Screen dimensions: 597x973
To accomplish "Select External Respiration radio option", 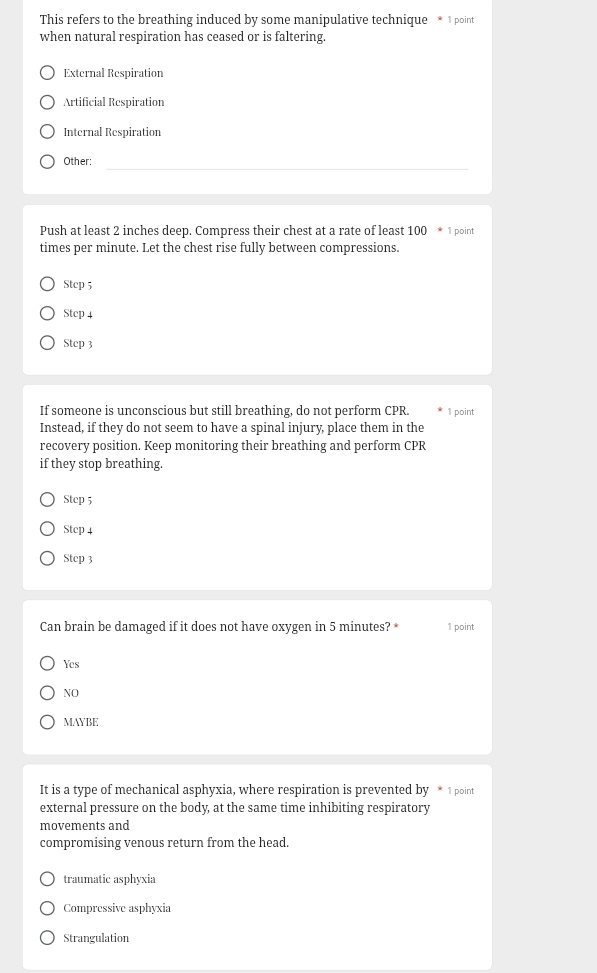I will (47, 73).
